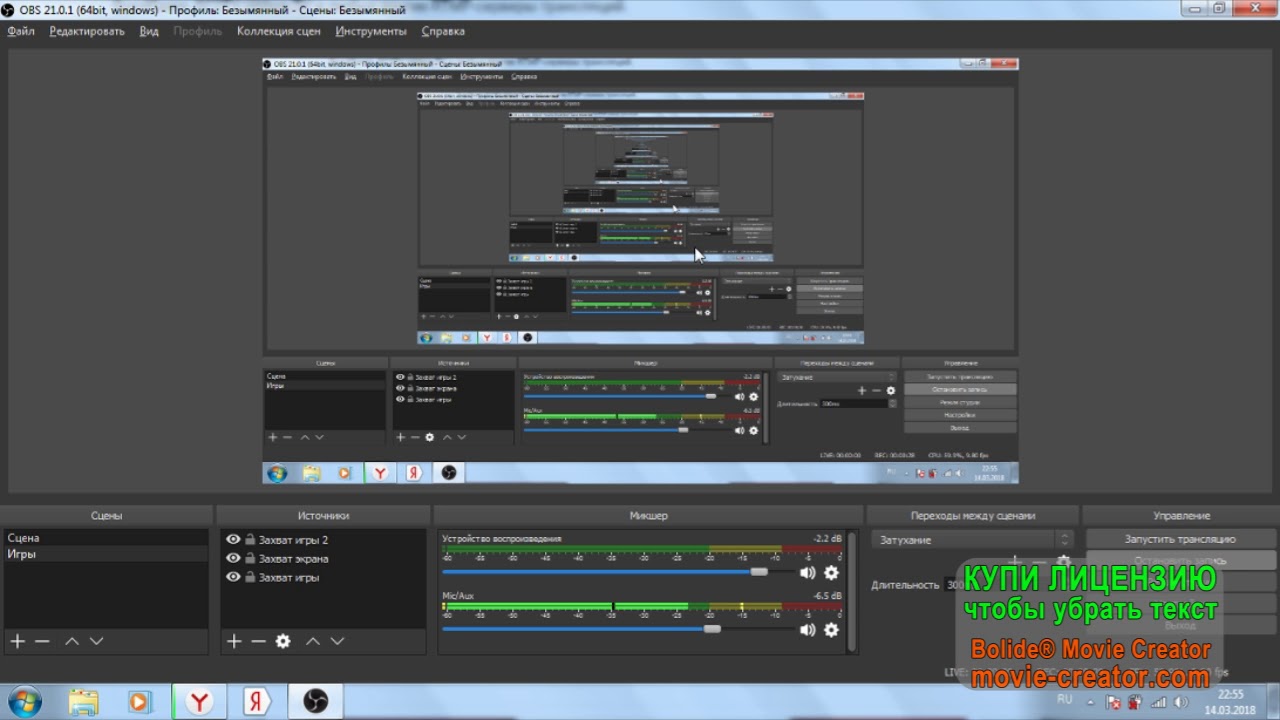The image size is (1280, 720).
Task: Click Запустить трансляцию button
Action: [x=1181, y=539]
